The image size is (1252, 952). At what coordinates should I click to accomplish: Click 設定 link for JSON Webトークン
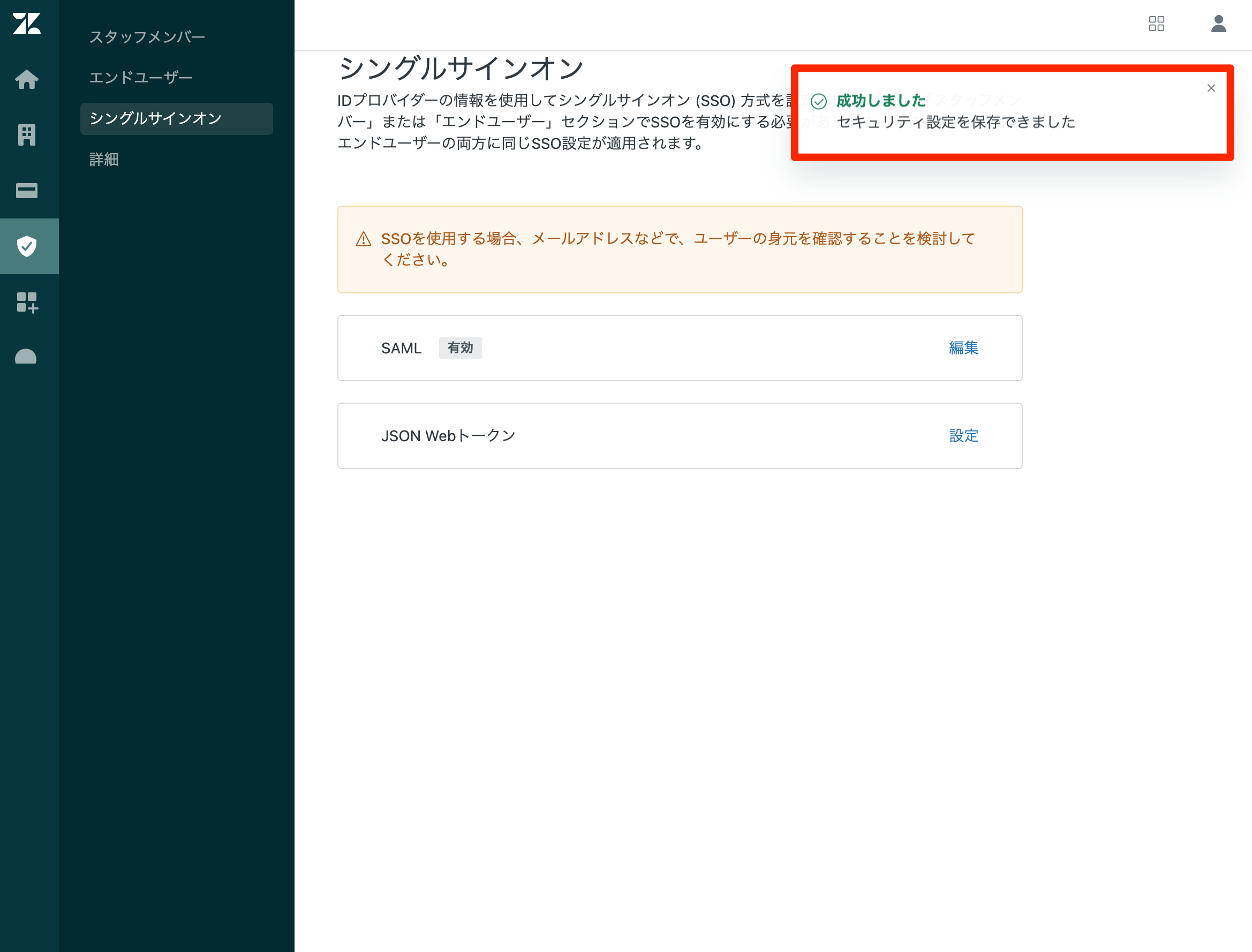(963, 436)
